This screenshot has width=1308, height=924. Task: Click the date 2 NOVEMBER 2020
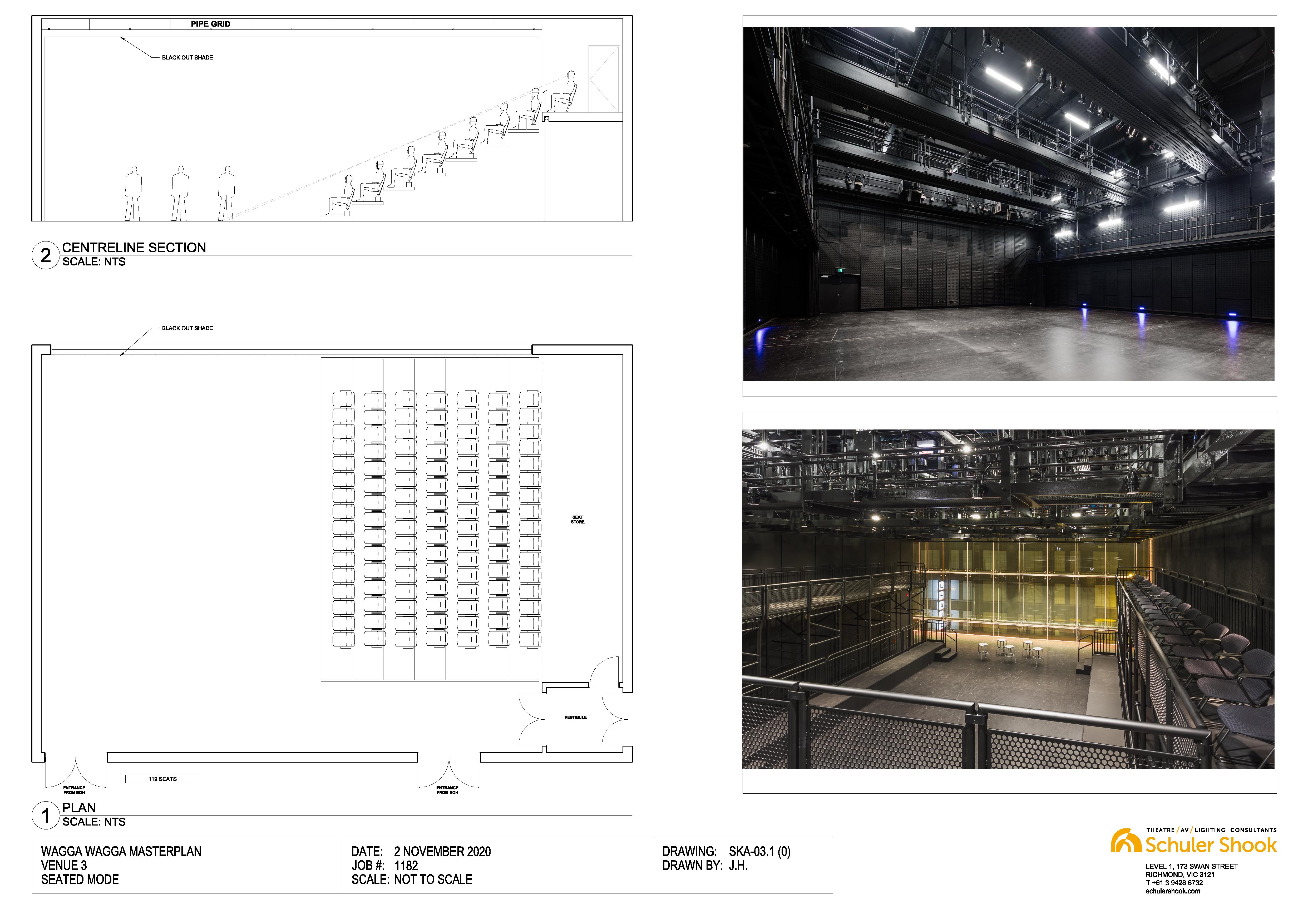click(442, 851)
